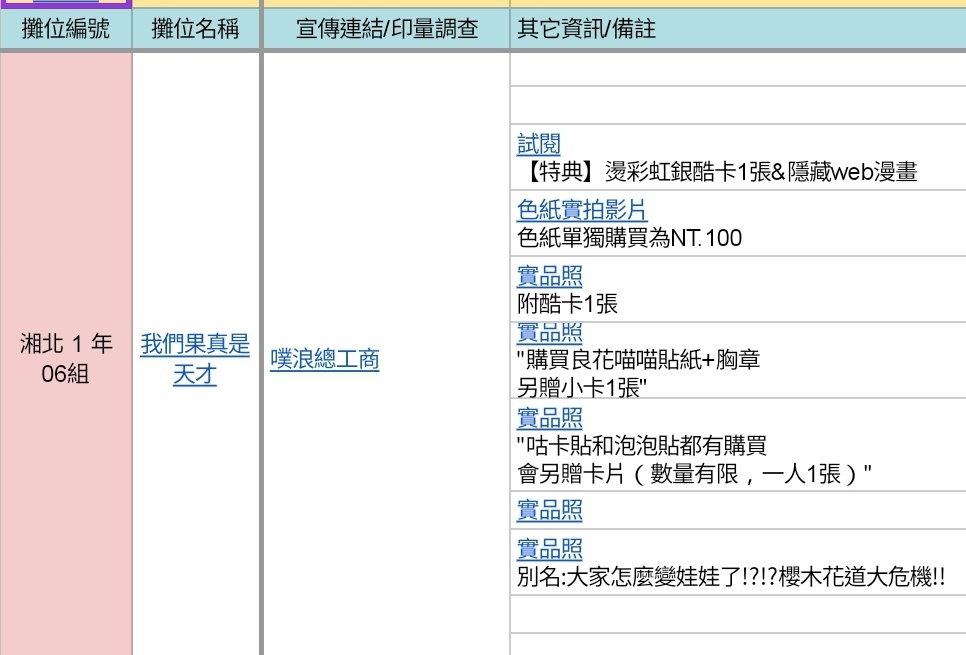Open 實品照 link above 附酷卡1張
The width and height of the screenshot is (966, 655).
550,276
